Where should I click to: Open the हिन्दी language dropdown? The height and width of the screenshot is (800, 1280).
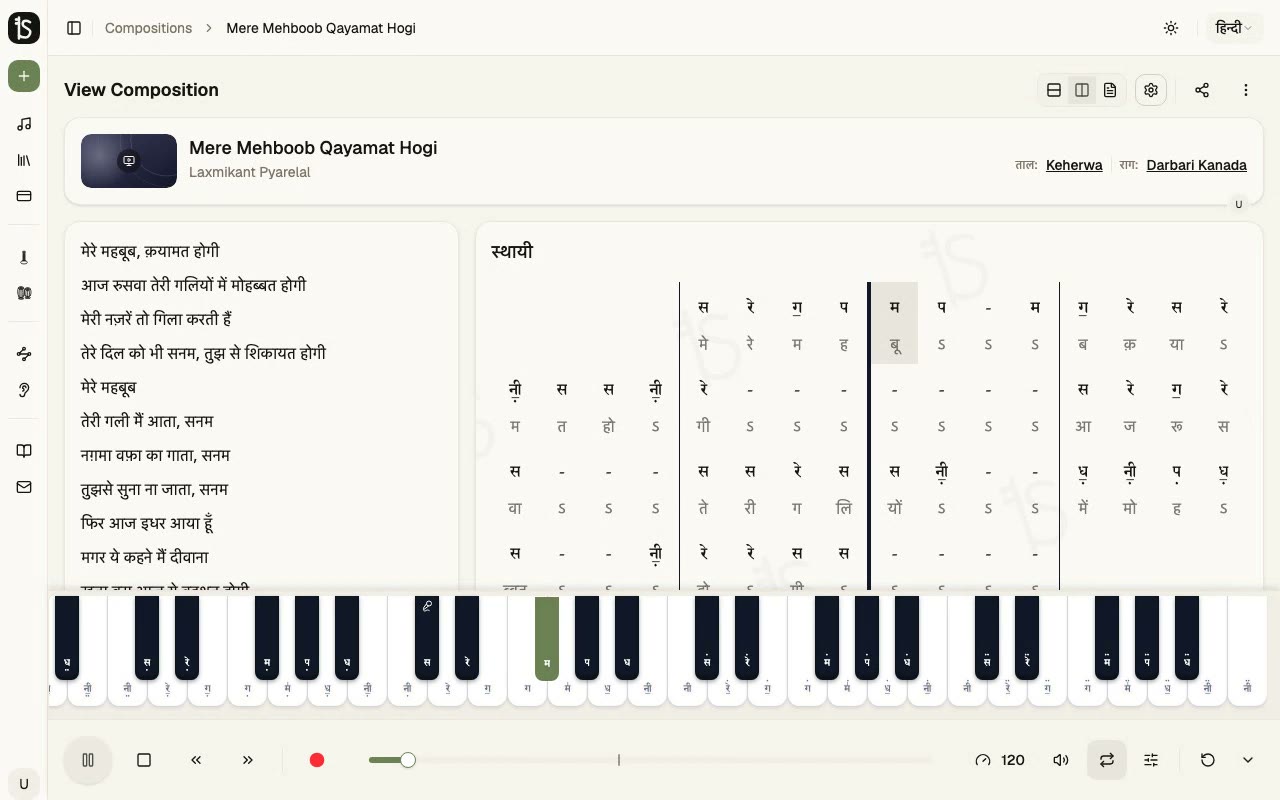point(1233,28)
